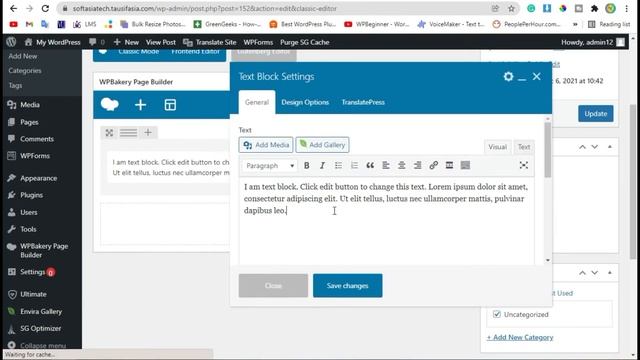
Task: Open WordPress logo menu in admin bar
Action: (x=11, y=42)
